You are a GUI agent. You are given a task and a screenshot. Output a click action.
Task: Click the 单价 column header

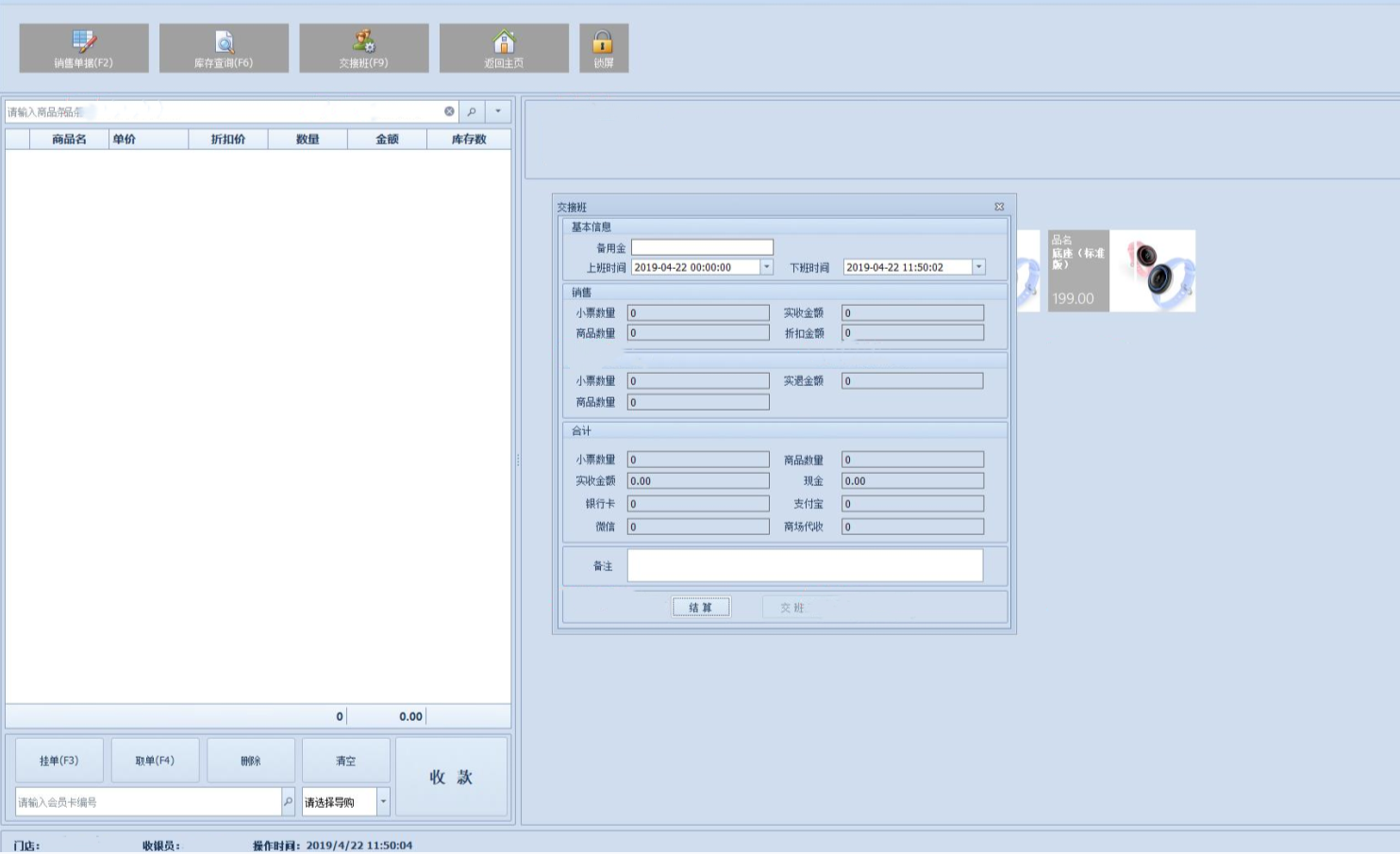click(148, 140)
